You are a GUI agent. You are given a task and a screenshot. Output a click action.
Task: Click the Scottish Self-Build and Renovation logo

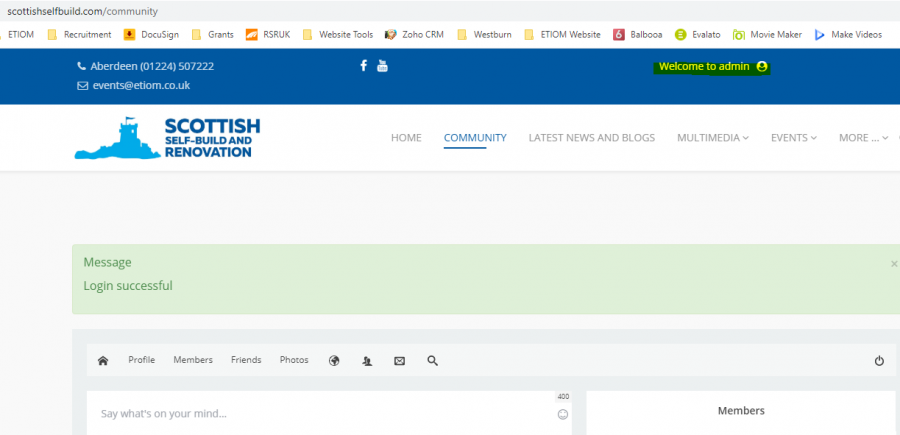(x=167, y=138)
